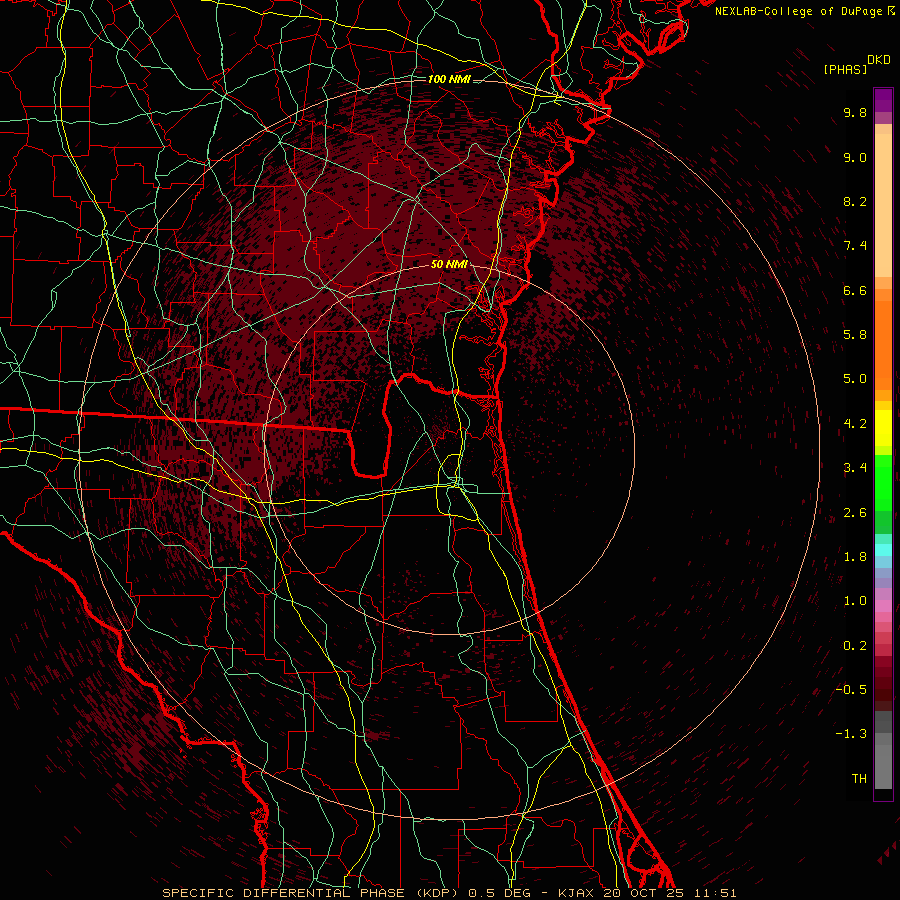Click the 1.0 scale value
The width and height of the screenshot is (900, 900).
click(x=855, y=601)
